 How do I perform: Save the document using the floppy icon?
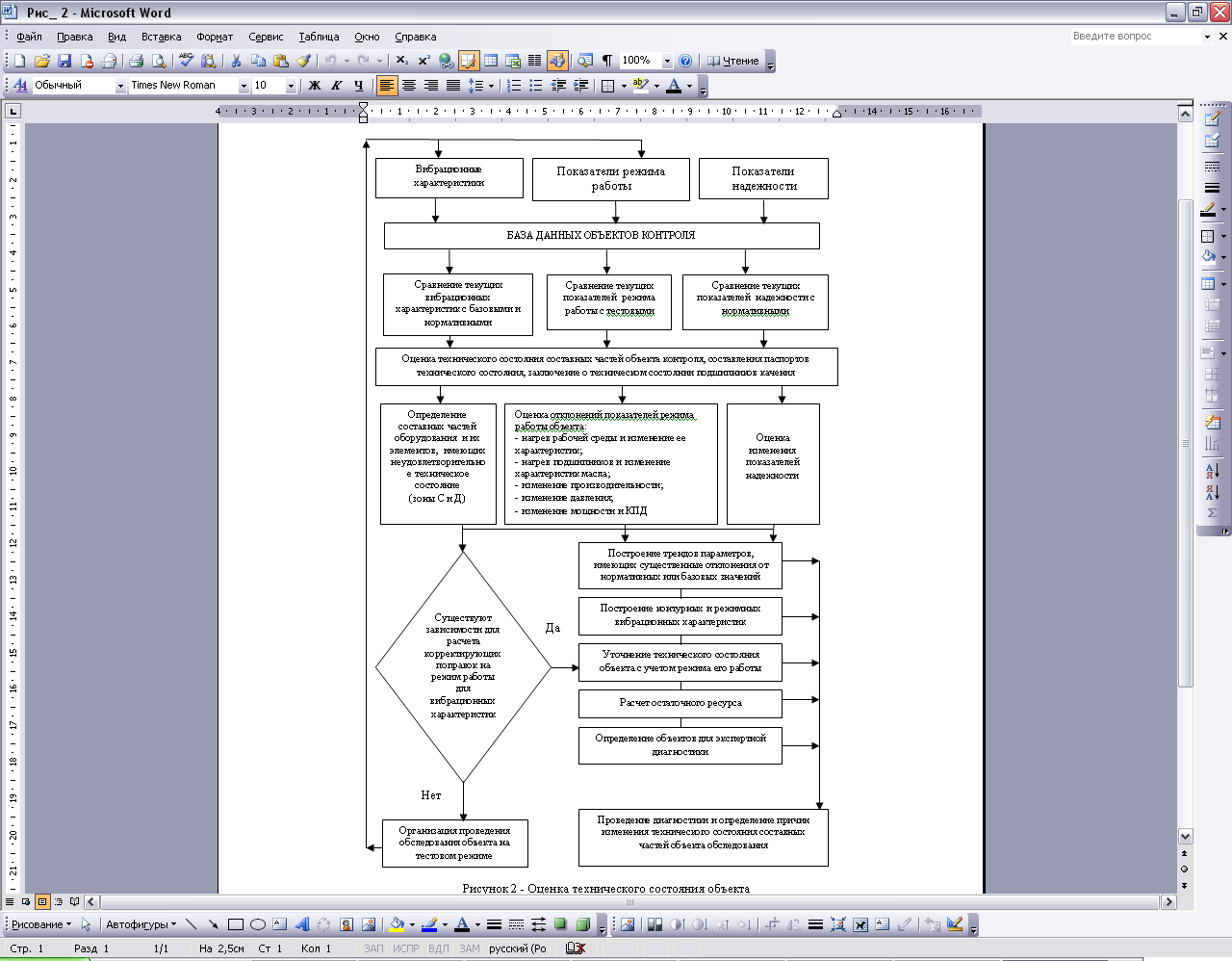pos(64,61)
